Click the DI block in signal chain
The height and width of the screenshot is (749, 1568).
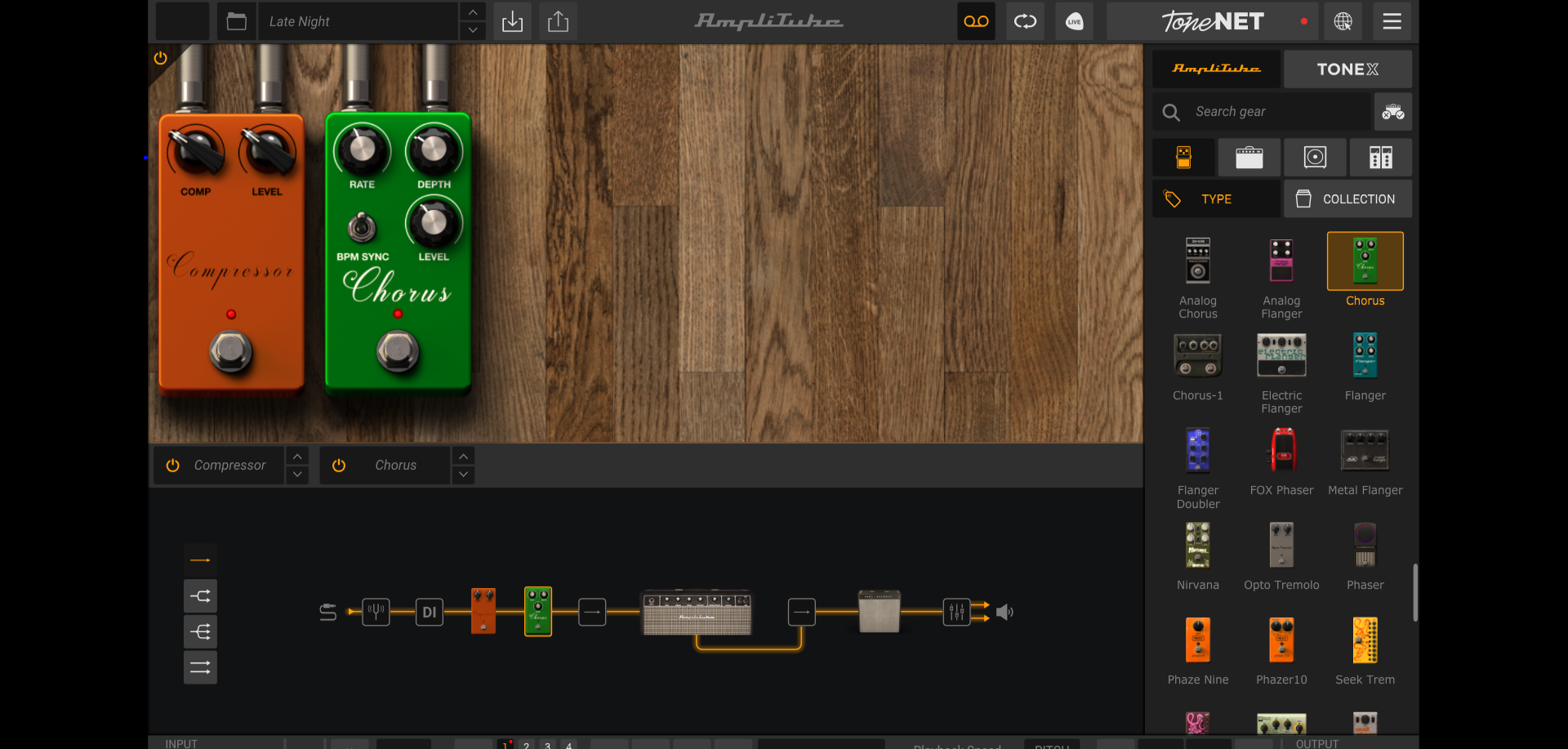(x=430, y=612)
